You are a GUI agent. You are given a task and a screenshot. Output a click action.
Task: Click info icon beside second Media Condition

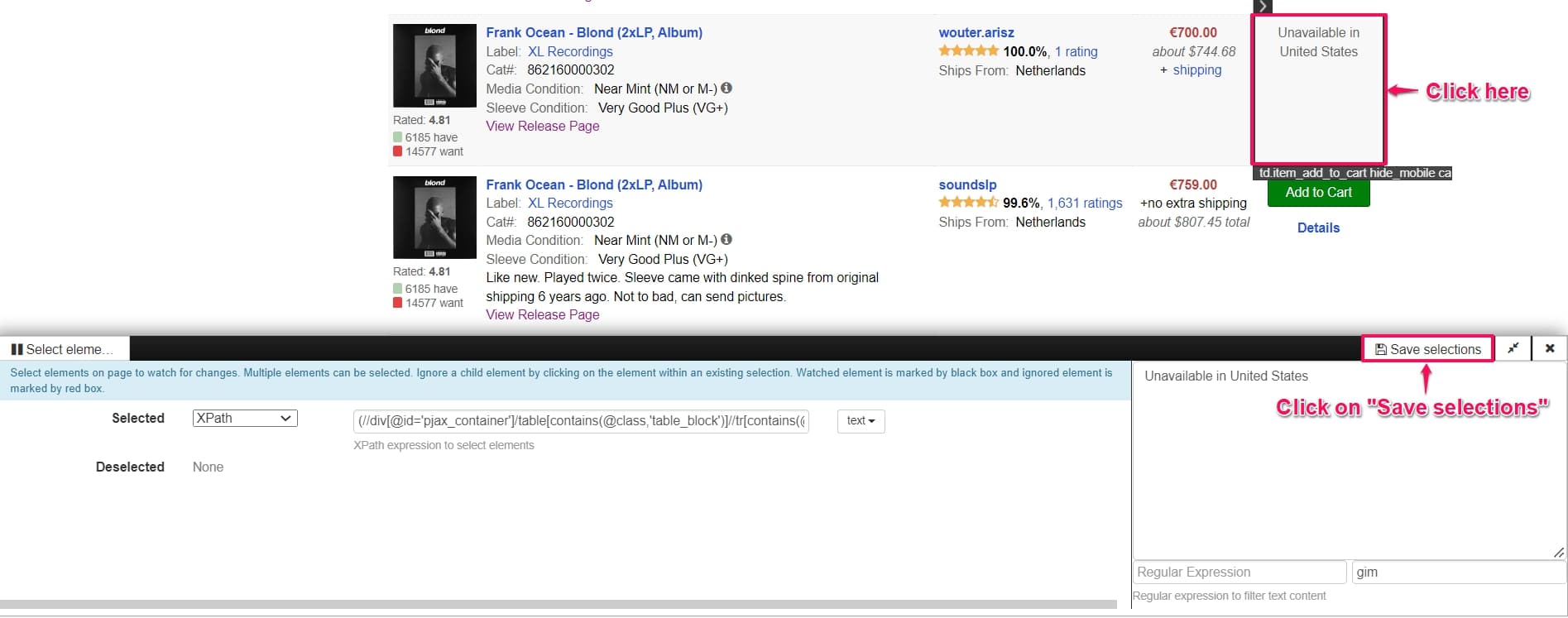pyautogui.click(x=726, y=239)
